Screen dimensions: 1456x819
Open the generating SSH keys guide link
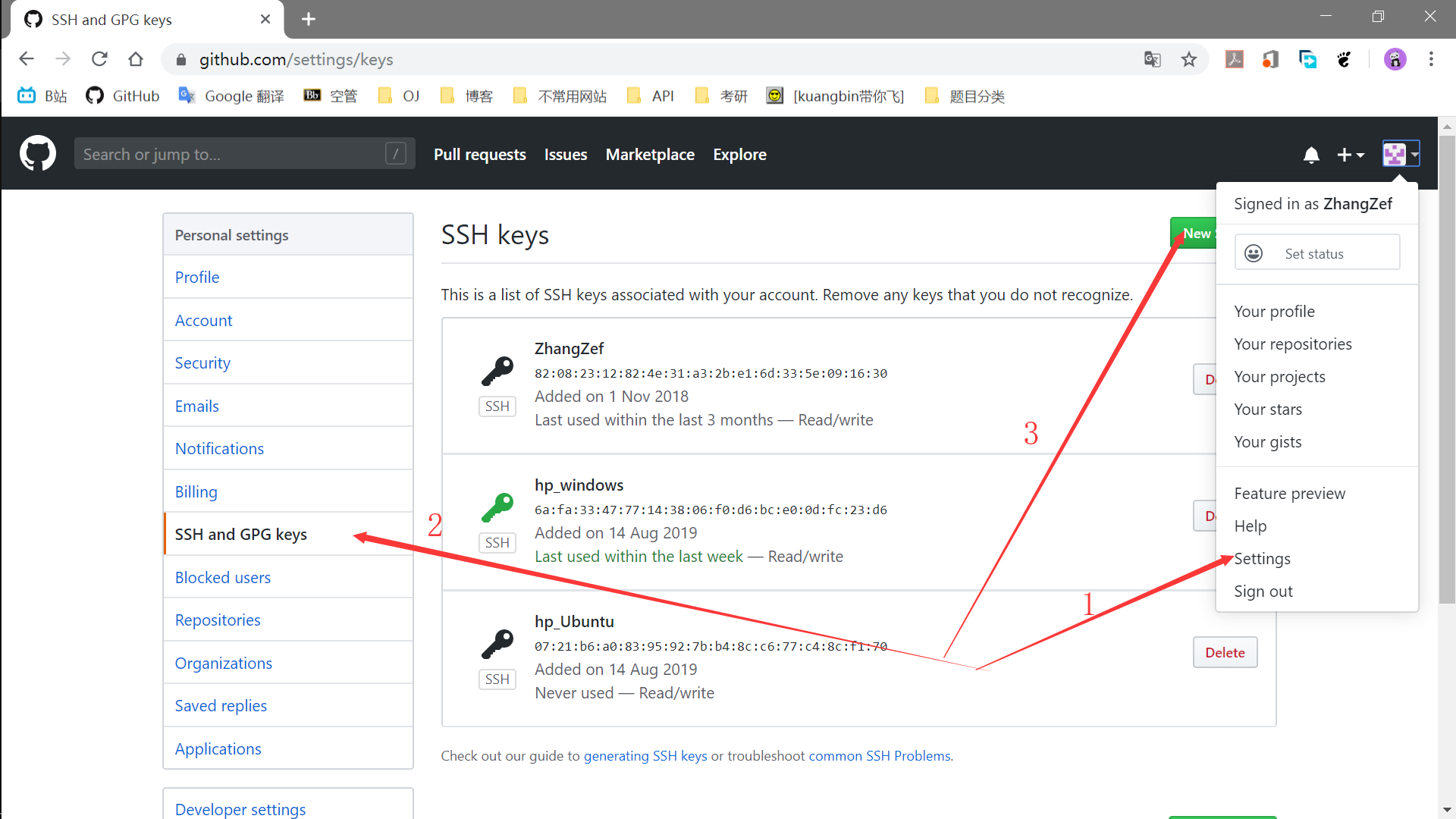645,756
